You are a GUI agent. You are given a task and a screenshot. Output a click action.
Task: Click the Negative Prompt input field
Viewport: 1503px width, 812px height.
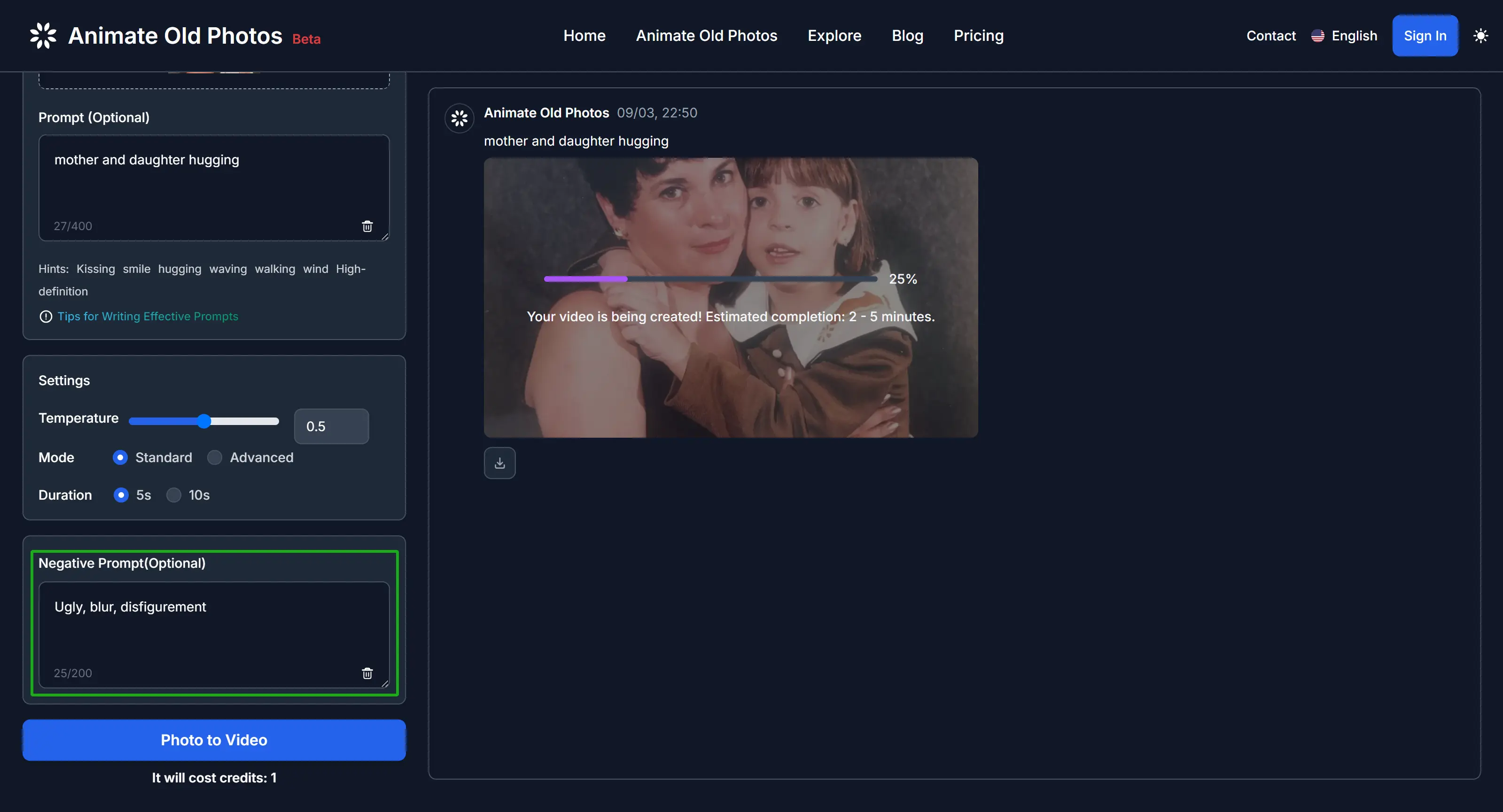click(x=213, y=630)
